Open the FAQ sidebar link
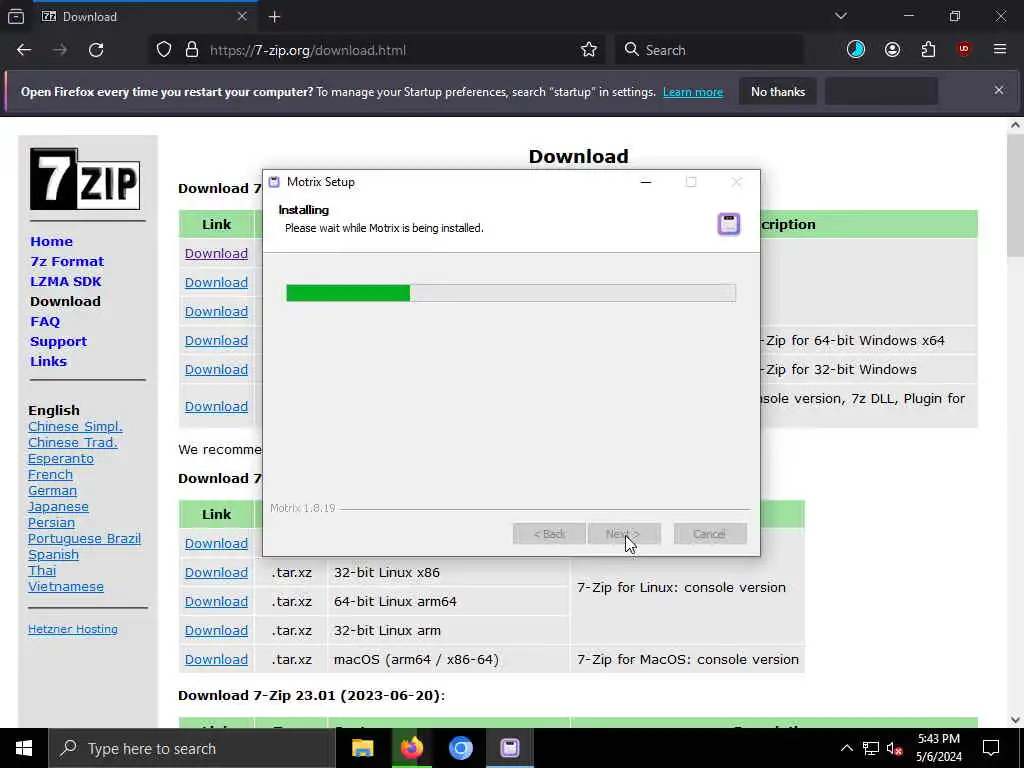Screen dimensions: 1024x768 tap(45, 321)
